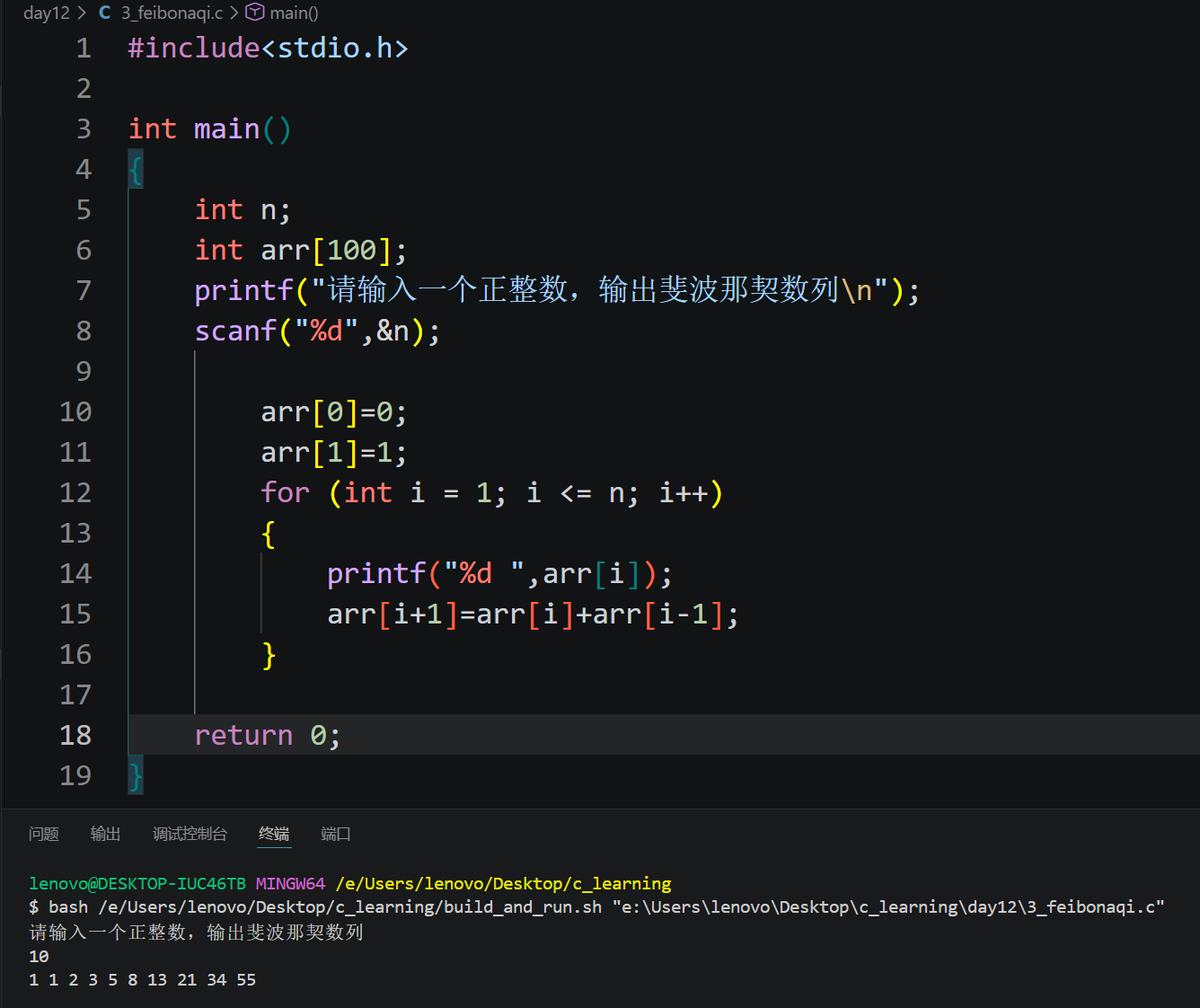Click the closing brace on line 19
The height and width of the screenshot is (1008, 1200).
coord(136,775)
